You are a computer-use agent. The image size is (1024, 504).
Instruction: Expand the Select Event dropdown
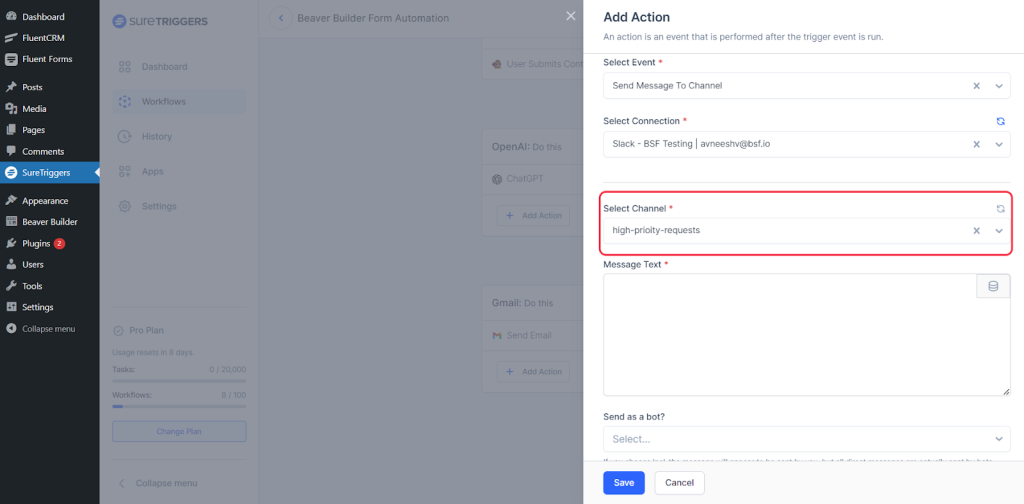998,86
